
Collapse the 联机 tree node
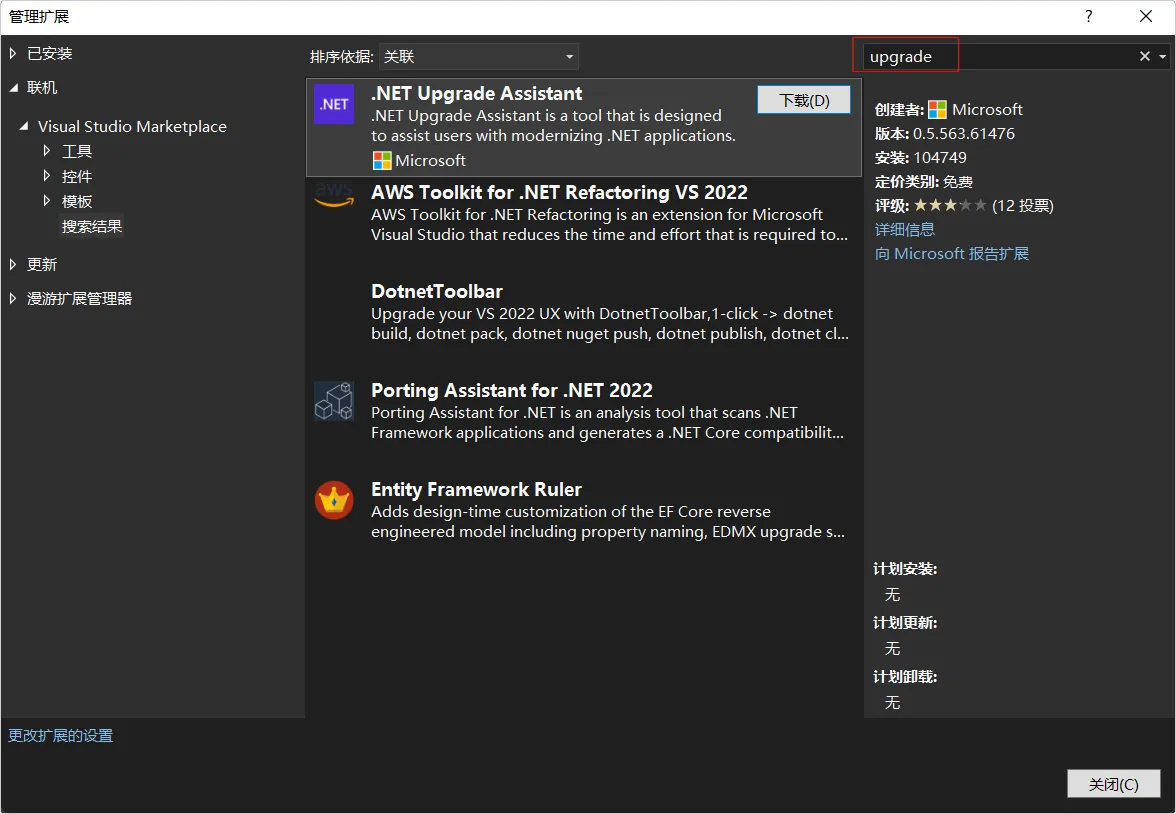click(14, 88)
